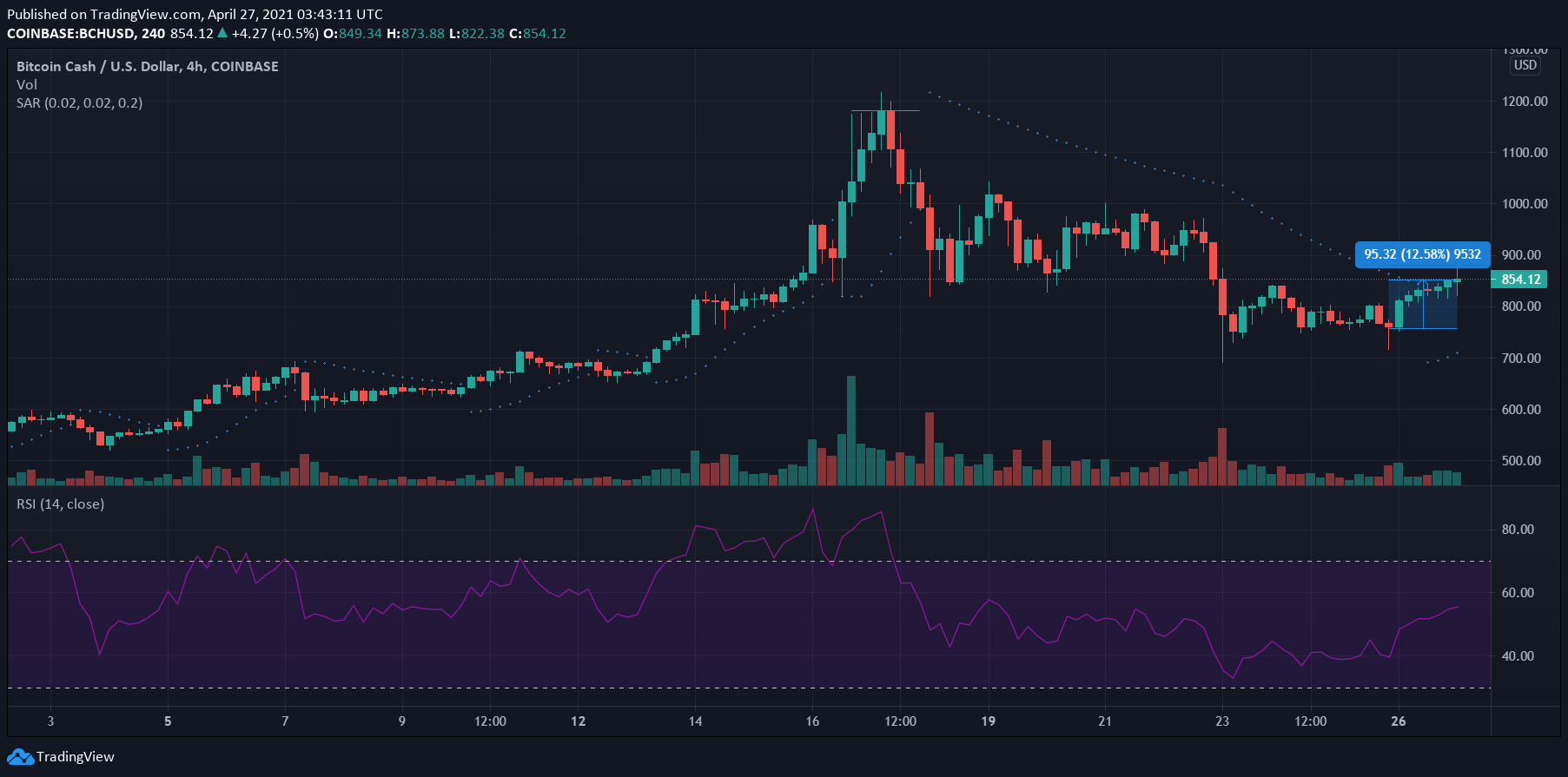This screenshot has height=777, width=1568.
Task: Click the C:854.12 close value
Action: [537, 33]
